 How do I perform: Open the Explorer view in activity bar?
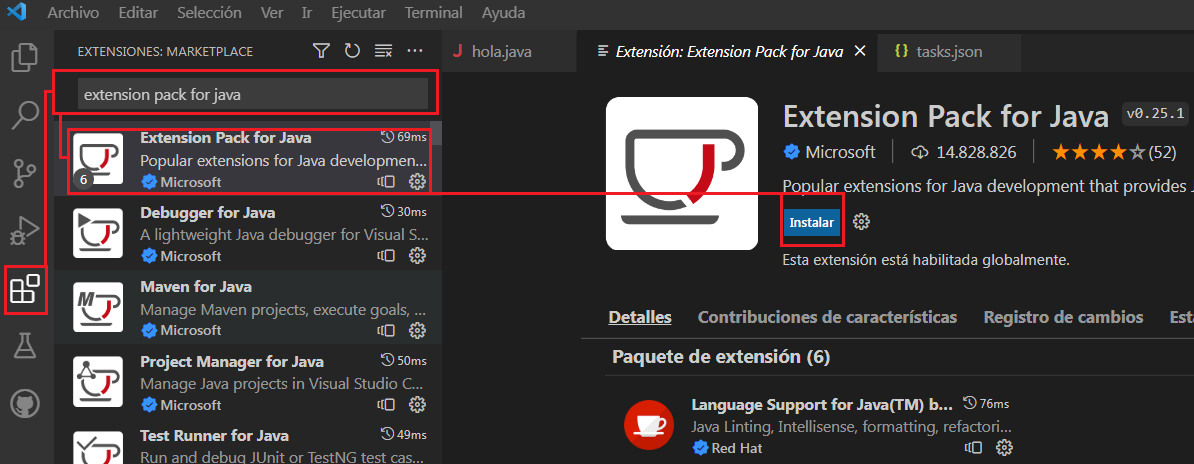[26, 58]
